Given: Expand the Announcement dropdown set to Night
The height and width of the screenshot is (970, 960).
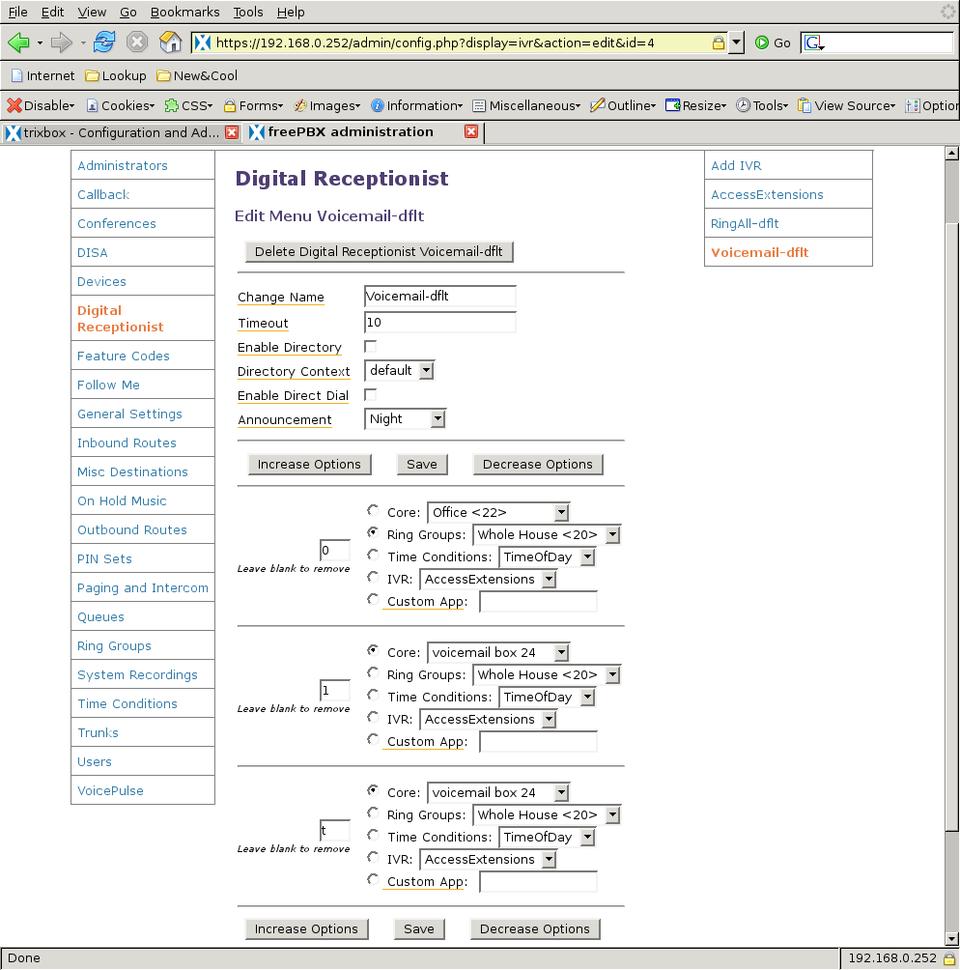Looking at the screenshot, I should pyautogui.click(x=437, y=419).
